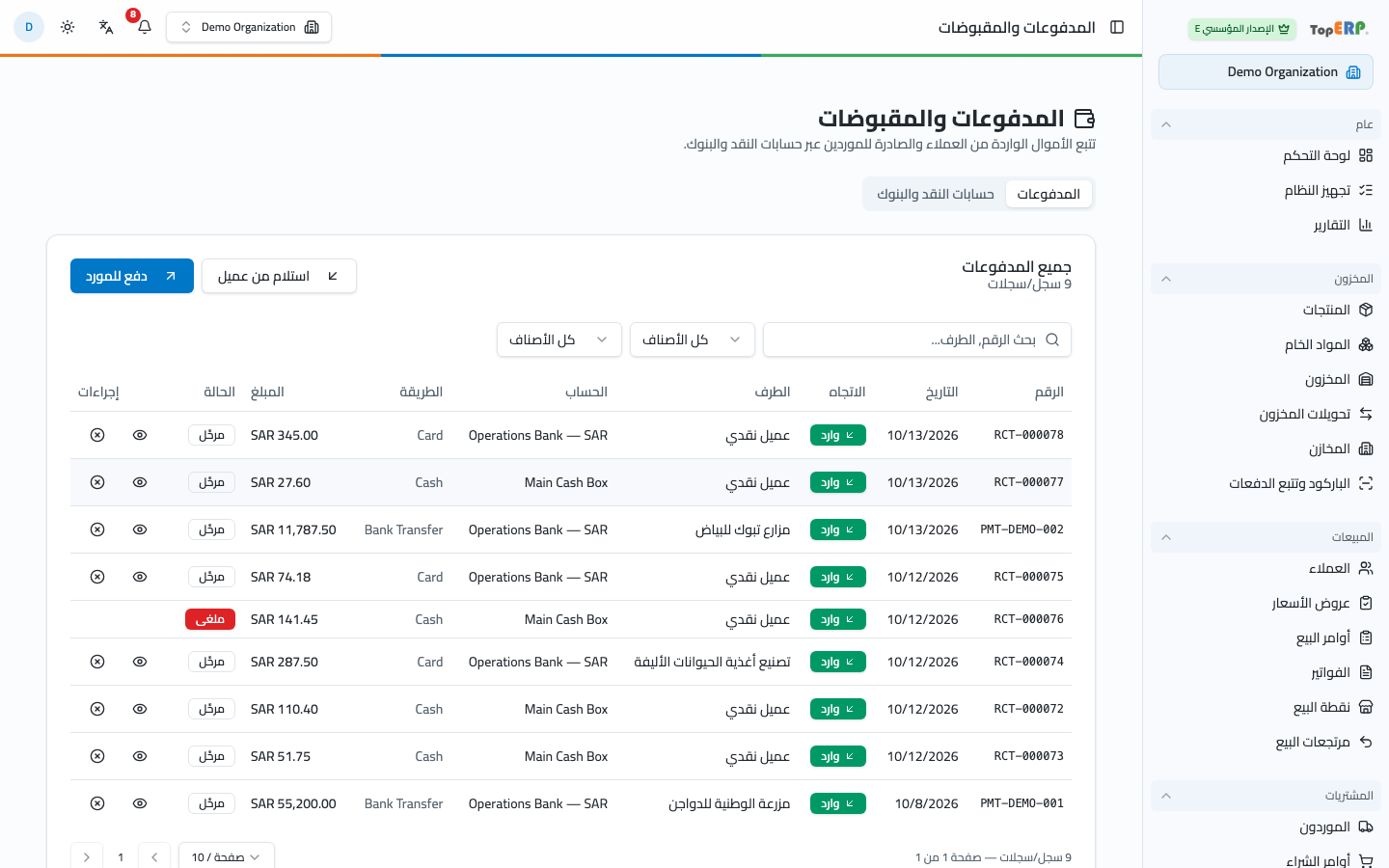Image resolution: width=1389 pixels, height=868 pixels.
Task: Open the language translate icon
Action: (x=106, y=27)
